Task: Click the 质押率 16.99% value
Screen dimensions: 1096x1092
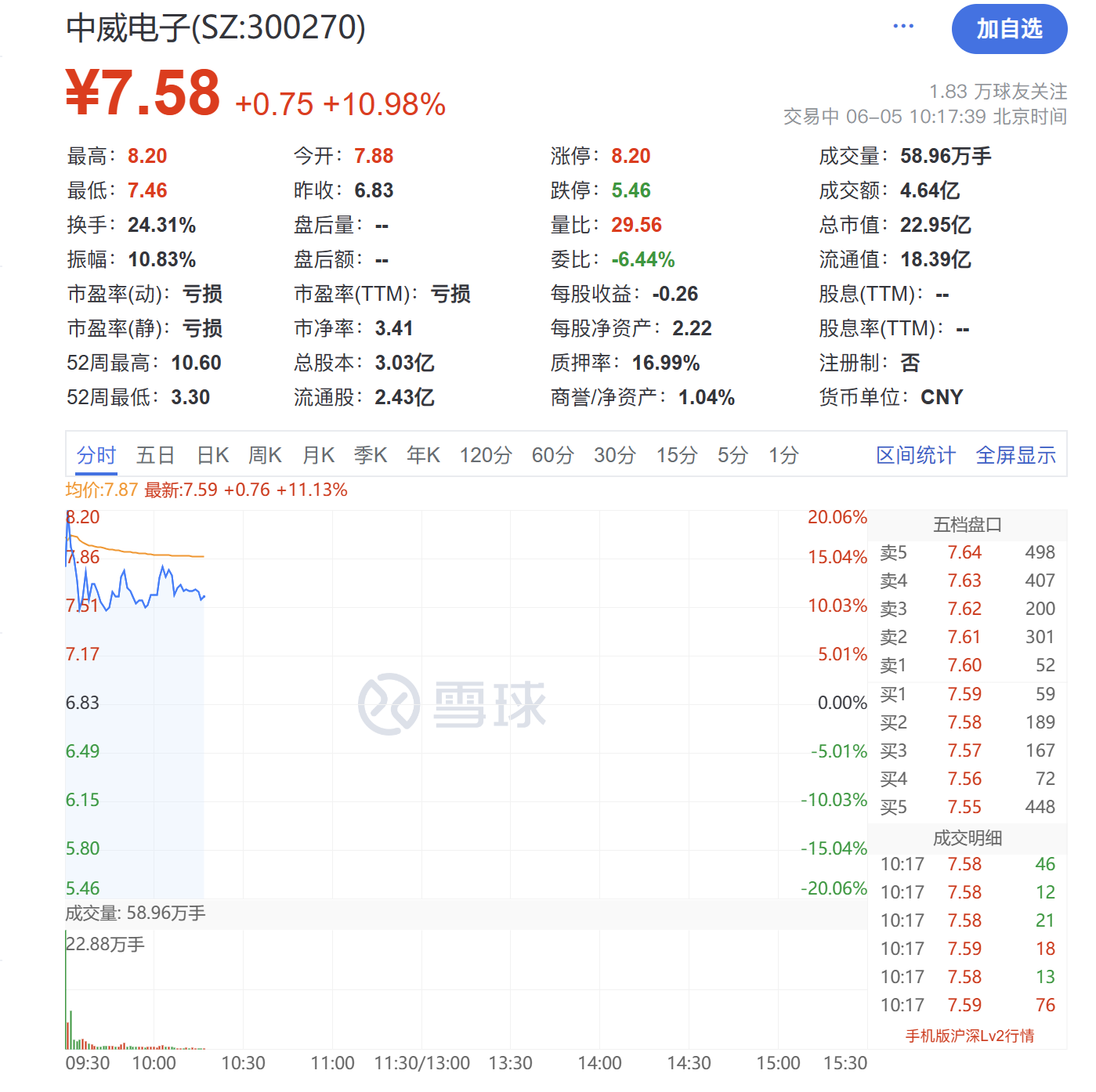Action: point(666,363)
